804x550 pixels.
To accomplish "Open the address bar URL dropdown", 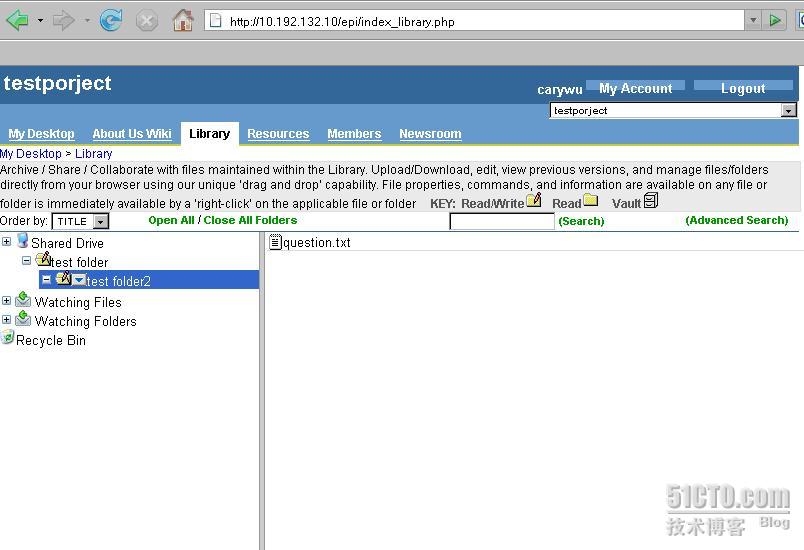I will (x=753, y=21).
